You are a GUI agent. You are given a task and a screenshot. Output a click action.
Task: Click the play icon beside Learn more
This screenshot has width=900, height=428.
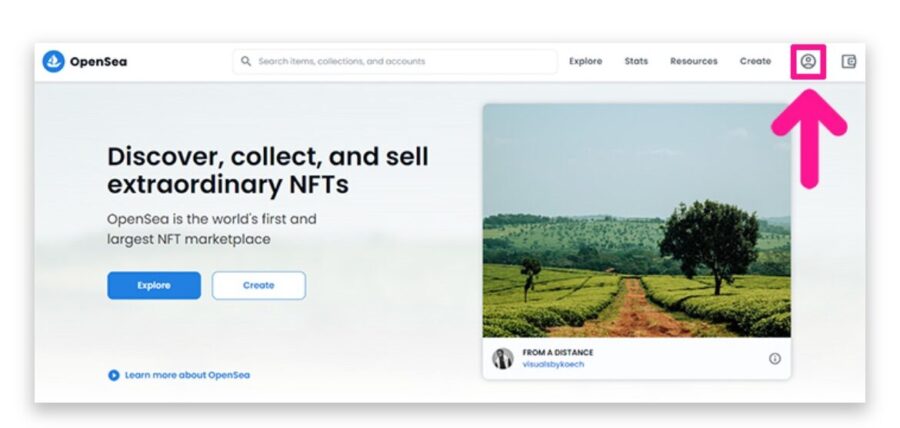click(x=114, y=375)
